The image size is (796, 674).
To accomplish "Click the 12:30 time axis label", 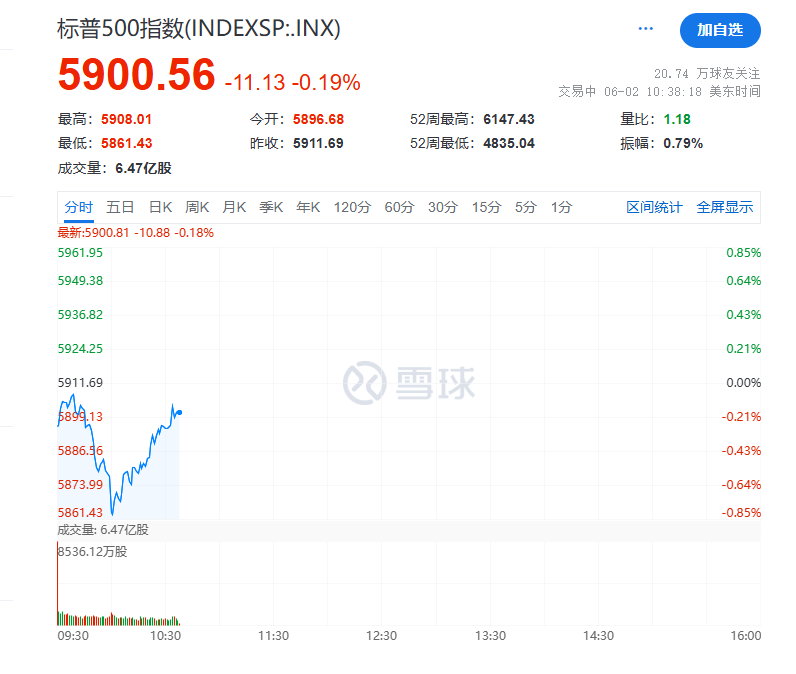I will tap(382, 636).
